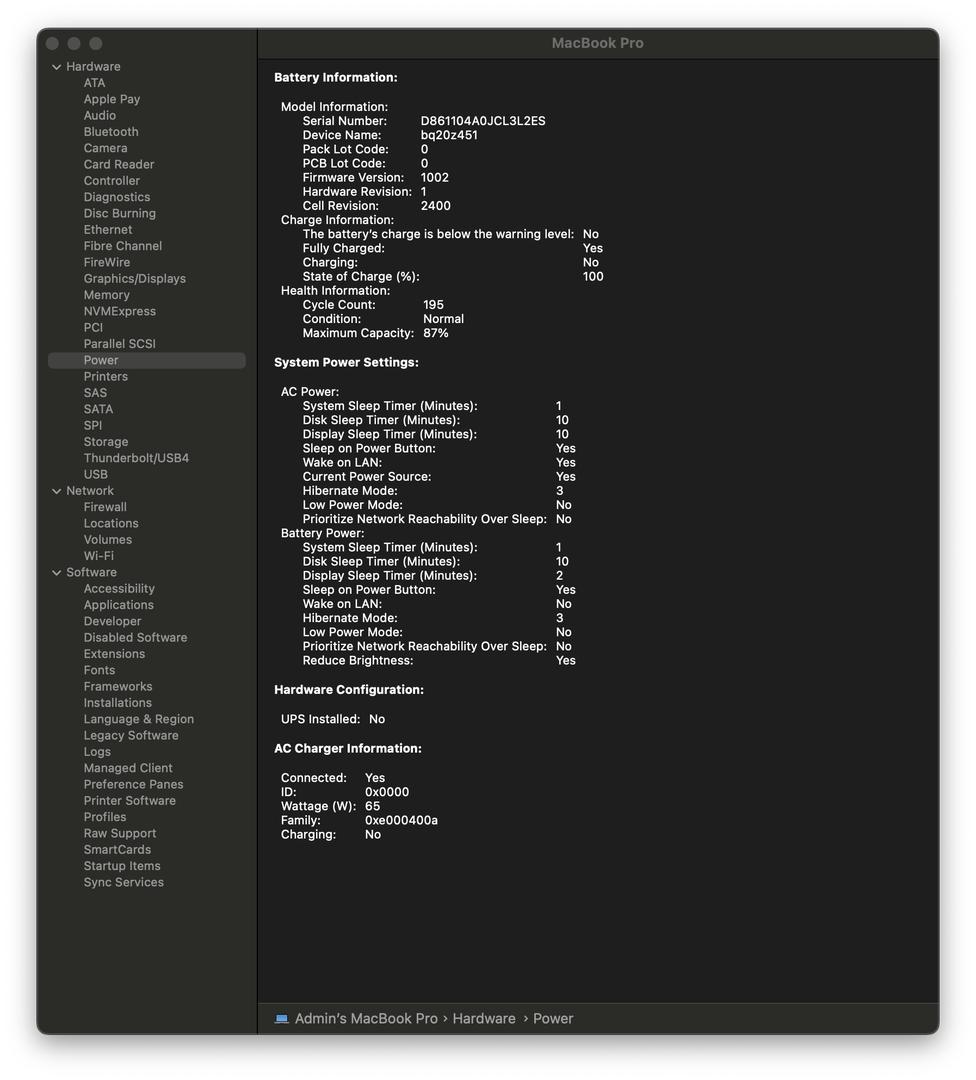Click Admin's MacBook Pro in path bar
The height and width of the screenshot is (1080, 976).
point(366,1019)
